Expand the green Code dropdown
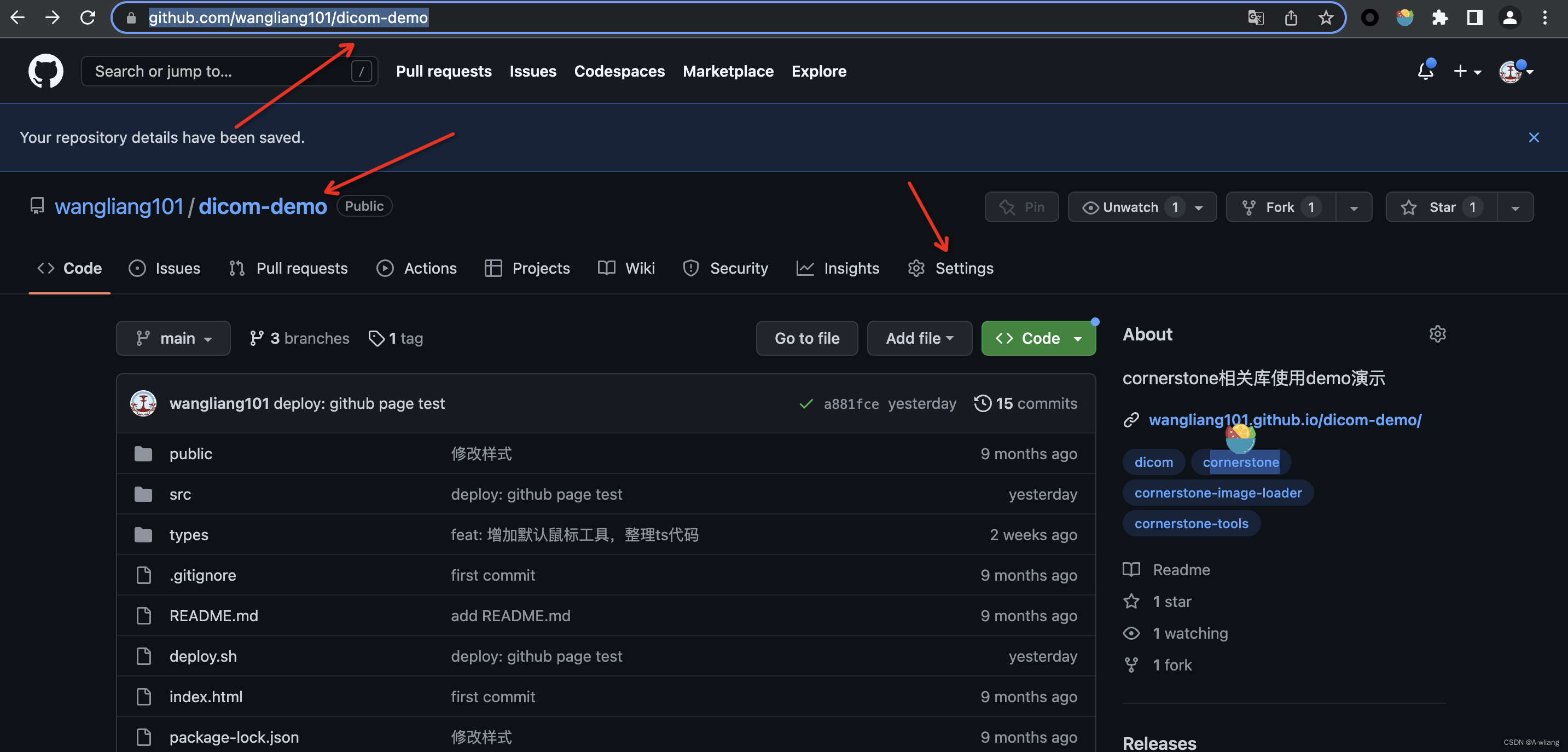Image resolution: width=1568 pixels, height=752 pixels. click(1038, 339)
